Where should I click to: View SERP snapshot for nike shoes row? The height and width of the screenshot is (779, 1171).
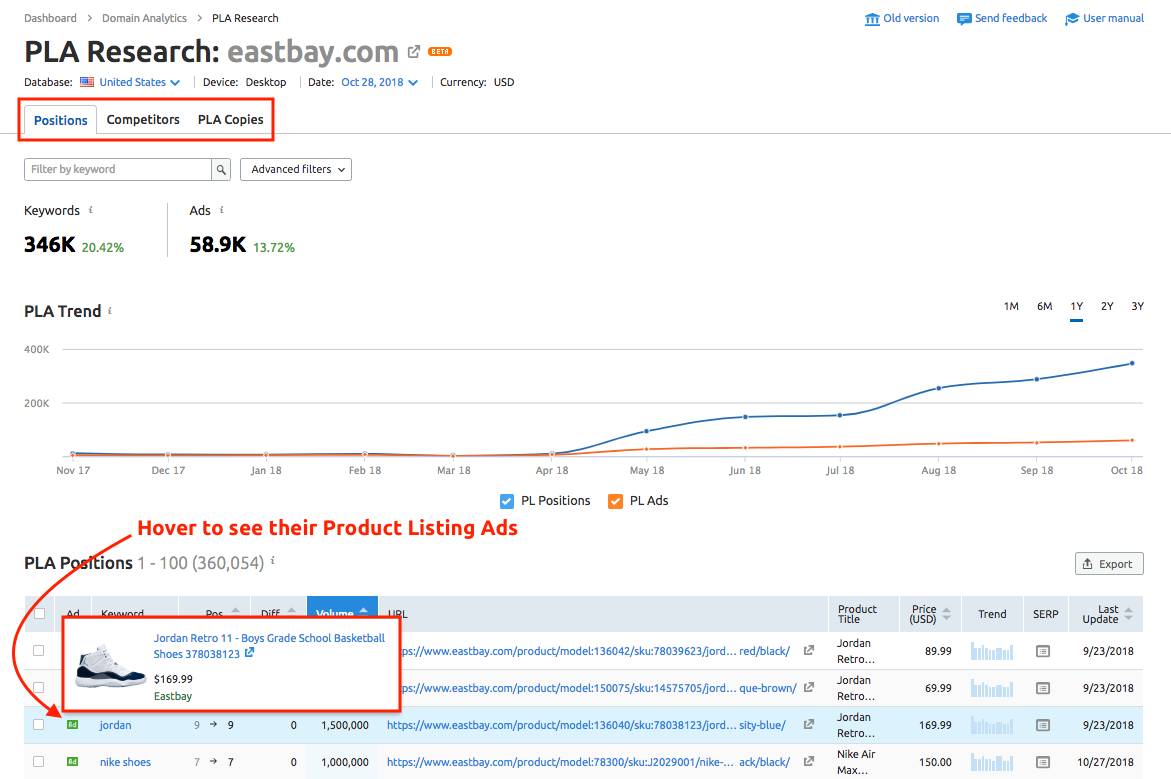(x=1043, y=763)
